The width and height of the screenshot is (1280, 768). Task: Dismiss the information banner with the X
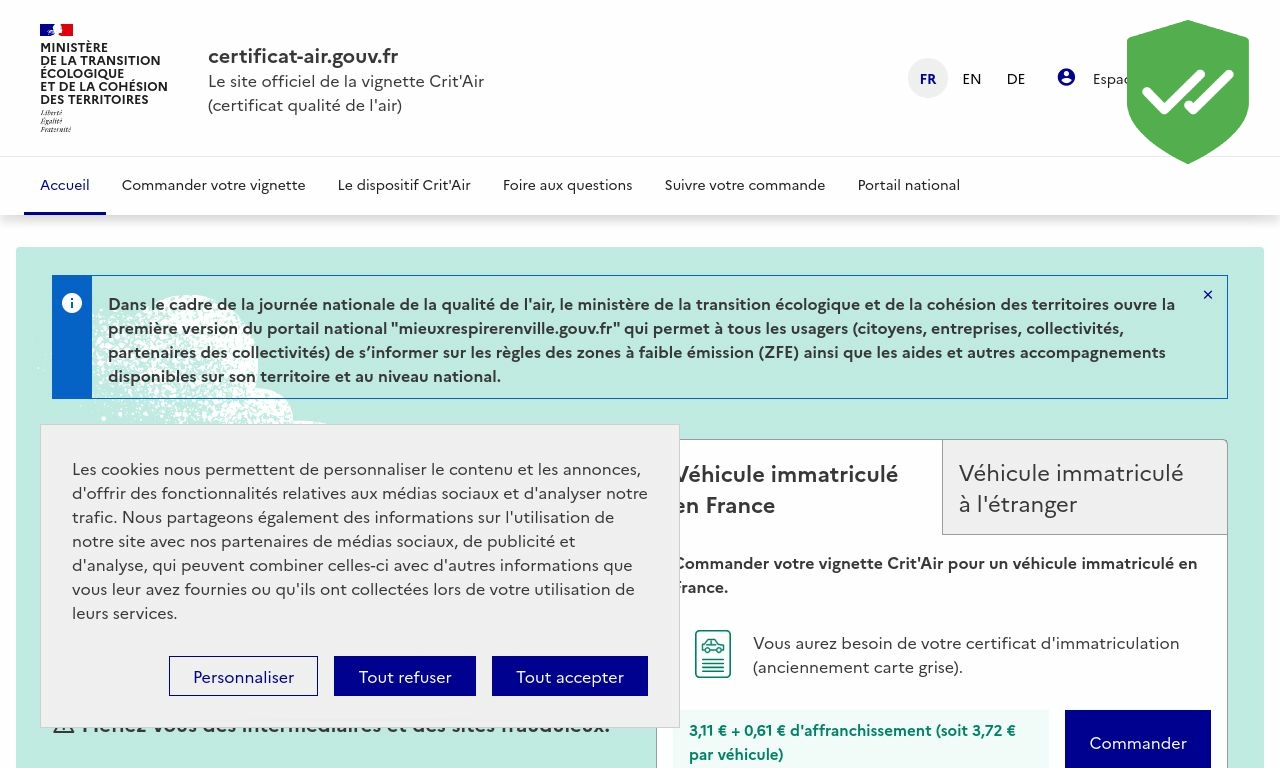[x=1208, y=295]
